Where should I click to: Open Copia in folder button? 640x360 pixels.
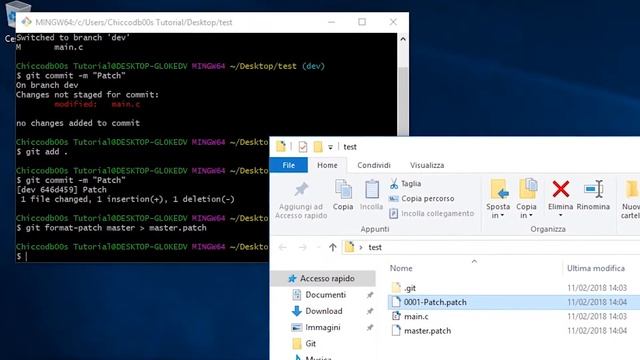tap(527, 199)
